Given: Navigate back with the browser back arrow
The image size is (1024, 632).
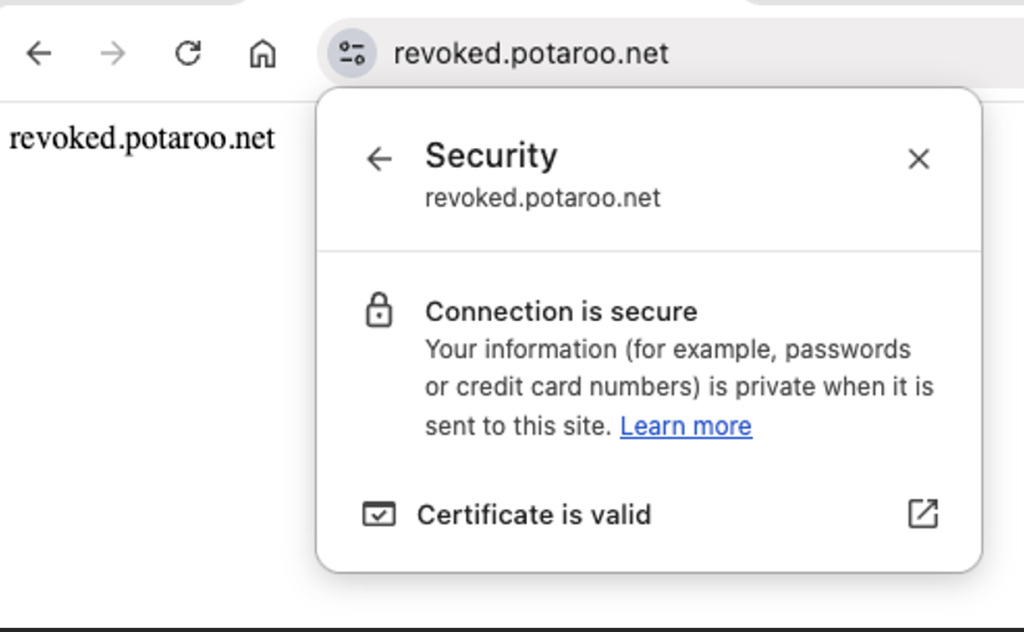Looking at the screenshot, I should click(38, 54).
